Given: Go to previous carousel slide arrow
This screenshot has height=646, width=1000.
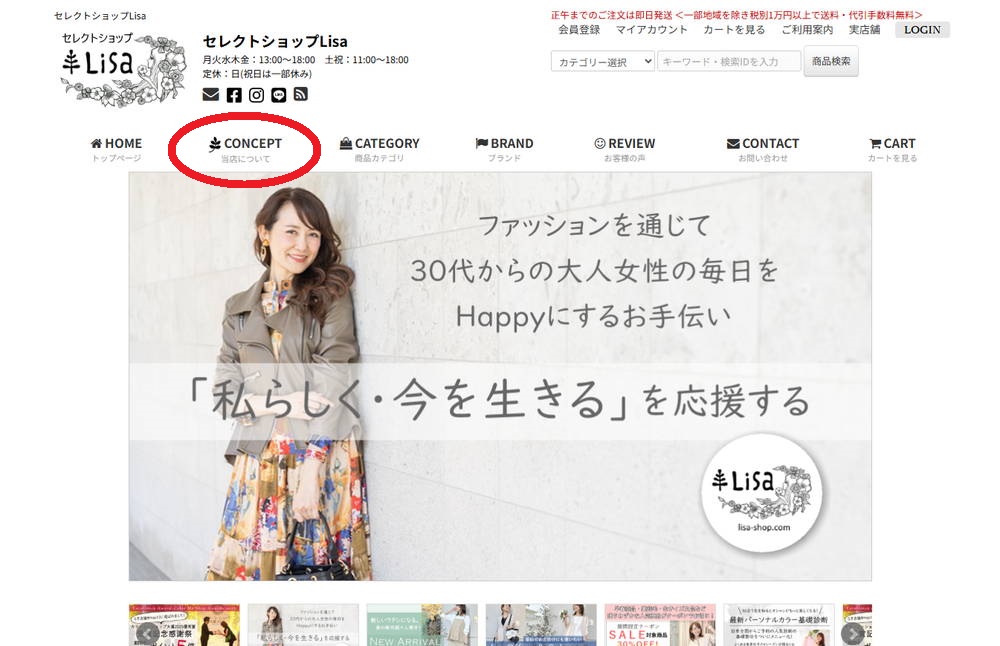Looking at the screenshot, I should pos(146,633).
